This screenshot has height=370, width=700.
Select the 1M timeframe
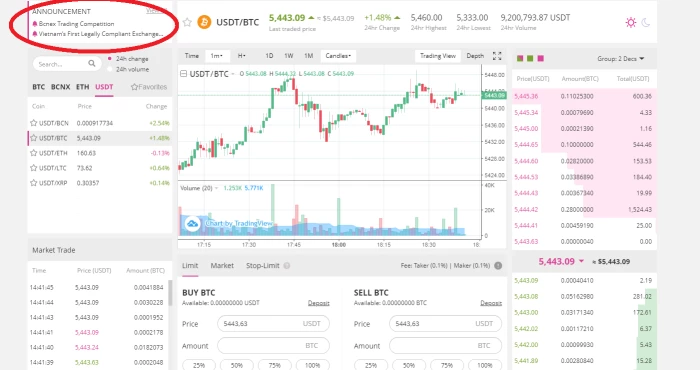(308, 56)
